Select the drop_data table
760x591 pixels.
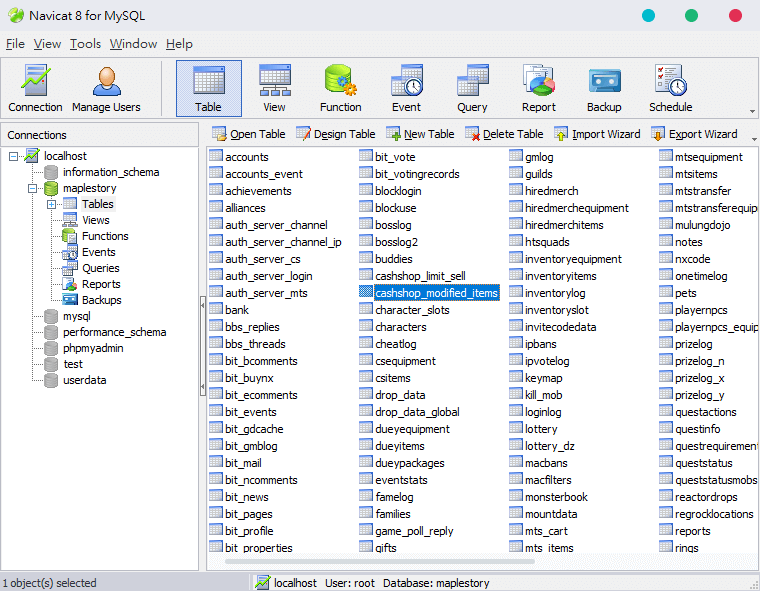[x=400, y=395]
